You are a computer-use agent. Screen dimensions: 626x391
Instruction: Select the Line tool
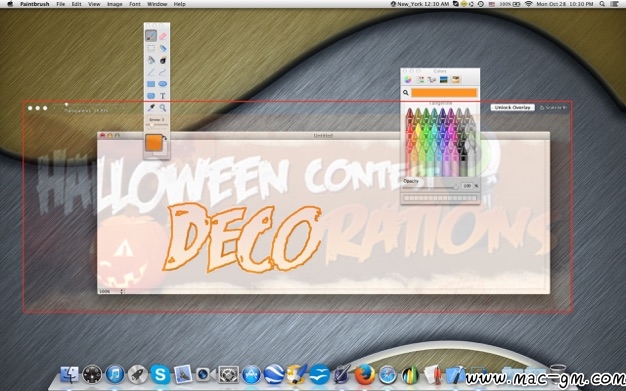(x=151, y=72)
